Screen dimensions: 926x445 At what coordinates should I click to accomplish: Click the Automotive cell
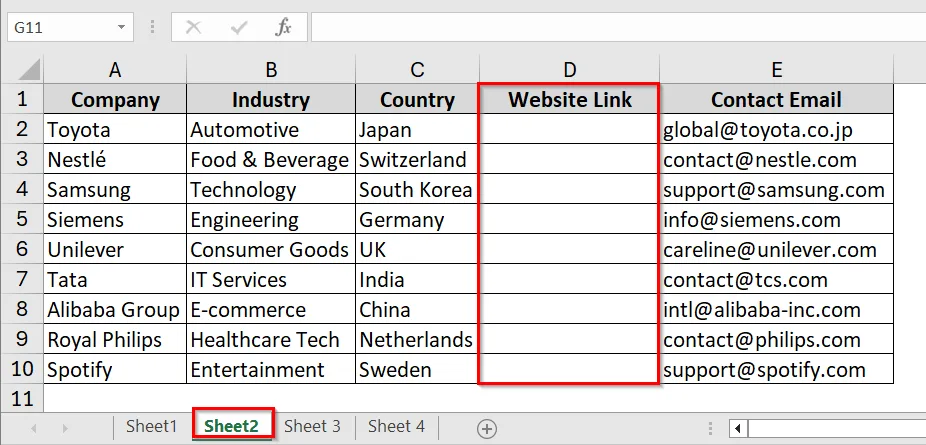coord(271,129)
